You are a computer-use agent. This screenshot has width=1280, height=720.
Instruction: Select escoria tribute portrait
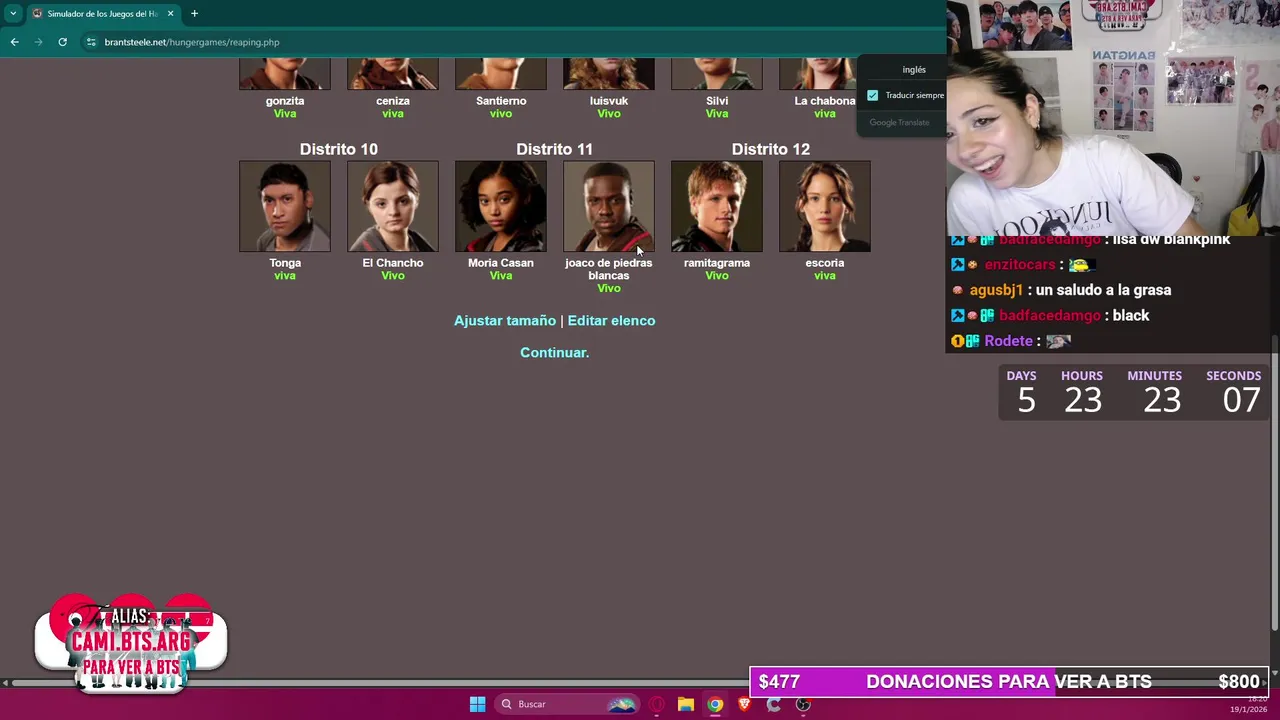825,206
